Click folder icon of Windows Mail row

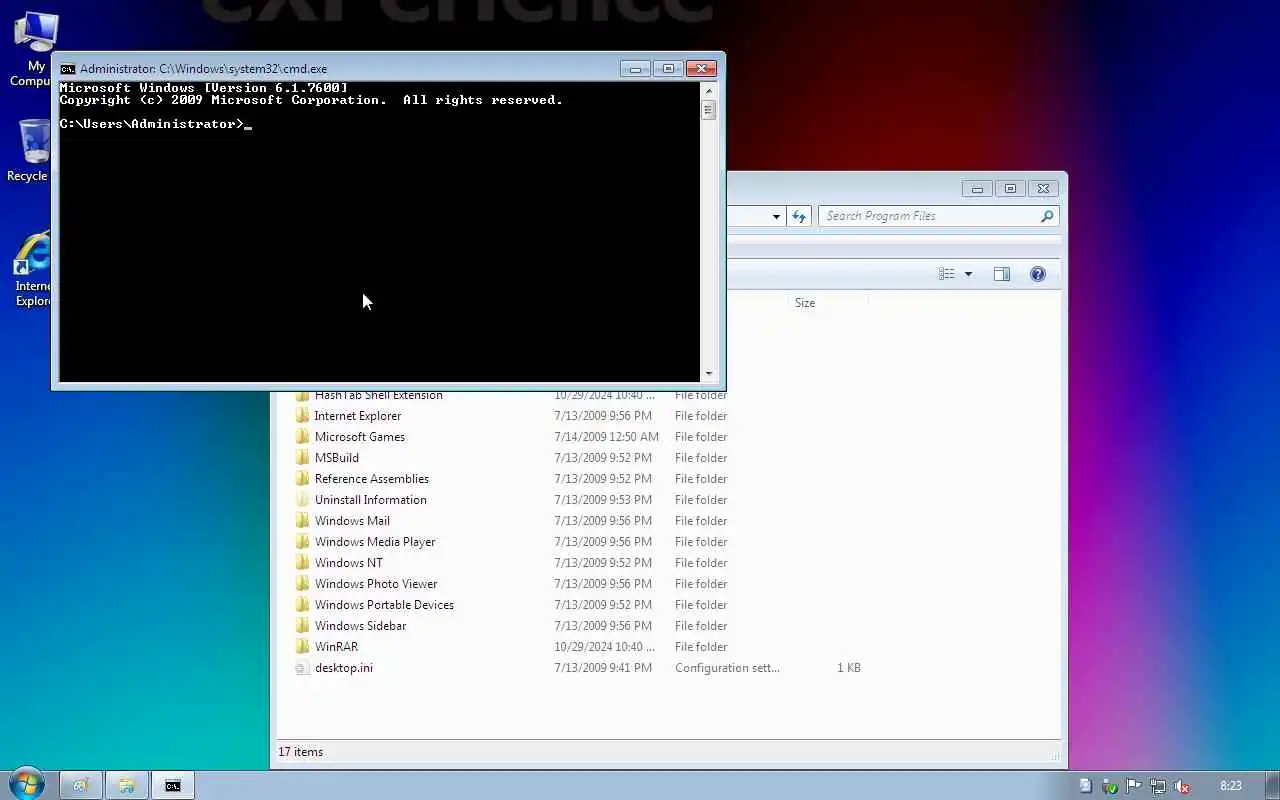(x=302, y=521)
